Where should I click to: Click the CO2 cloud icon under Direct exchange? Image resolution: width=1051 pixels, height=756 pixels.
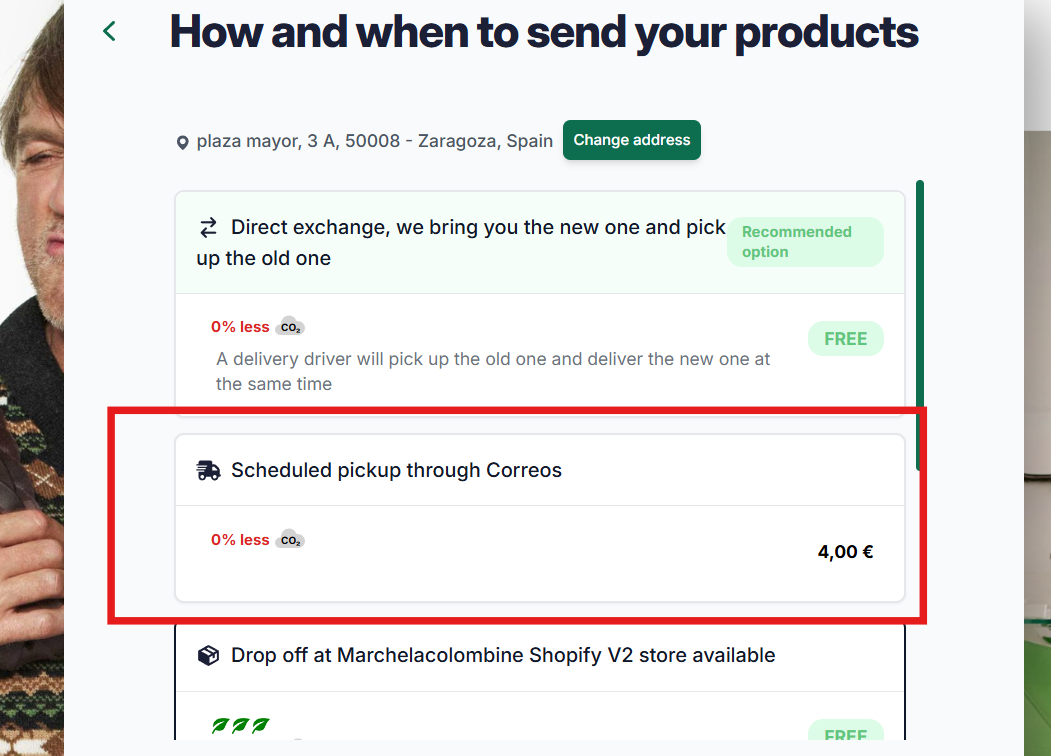coord(290,326)
